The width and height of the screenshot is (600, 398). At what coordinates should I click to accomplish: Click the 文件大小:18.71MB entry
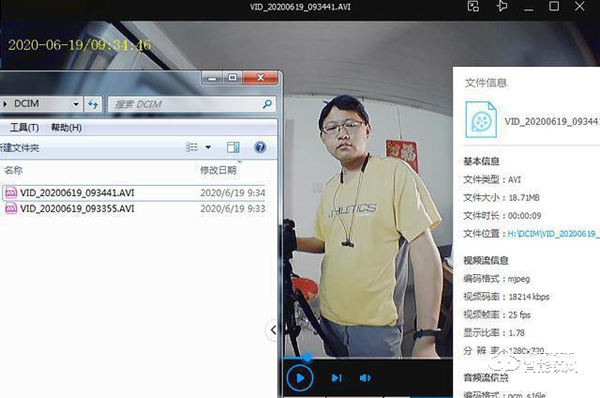click(501, 197)
